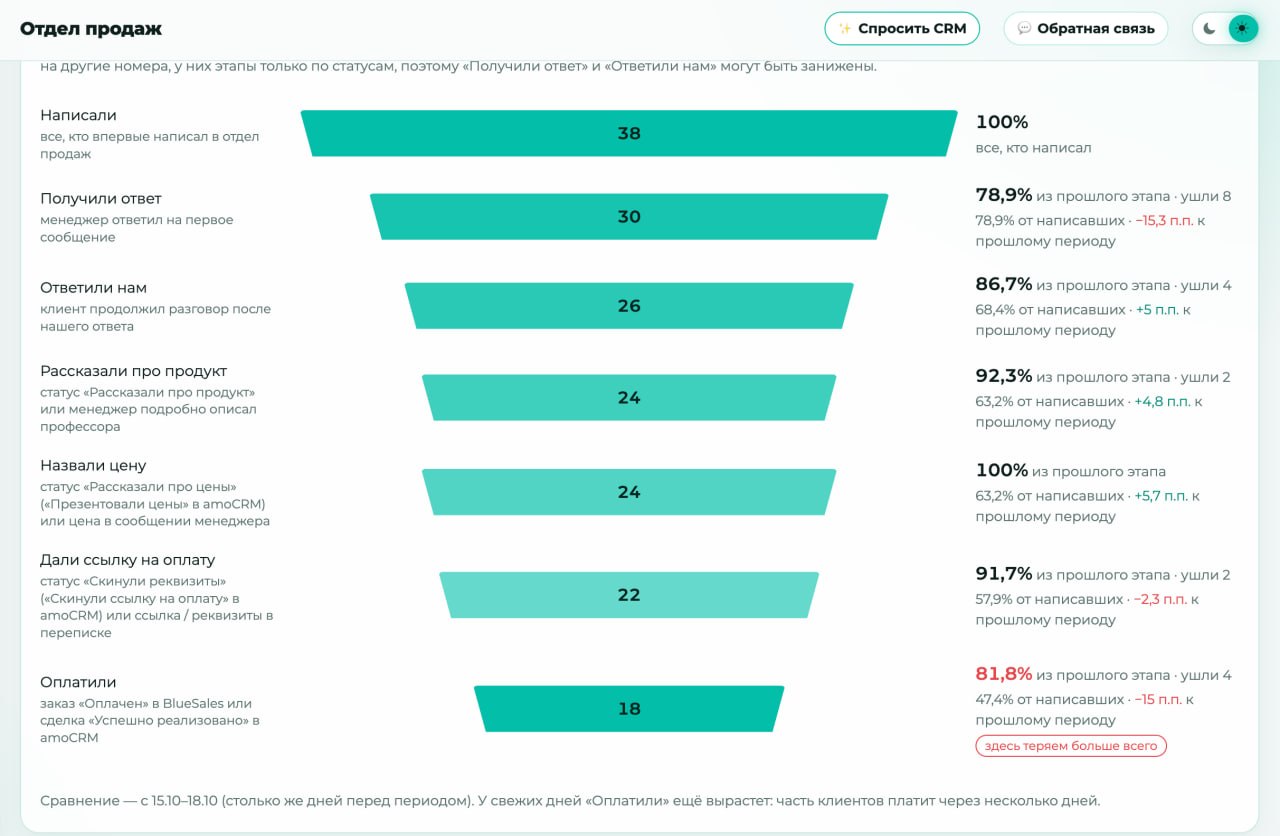This screenshot has height=836, width=1280.
Task: Click the Отдел продаж page title
Action: point(91,29)
